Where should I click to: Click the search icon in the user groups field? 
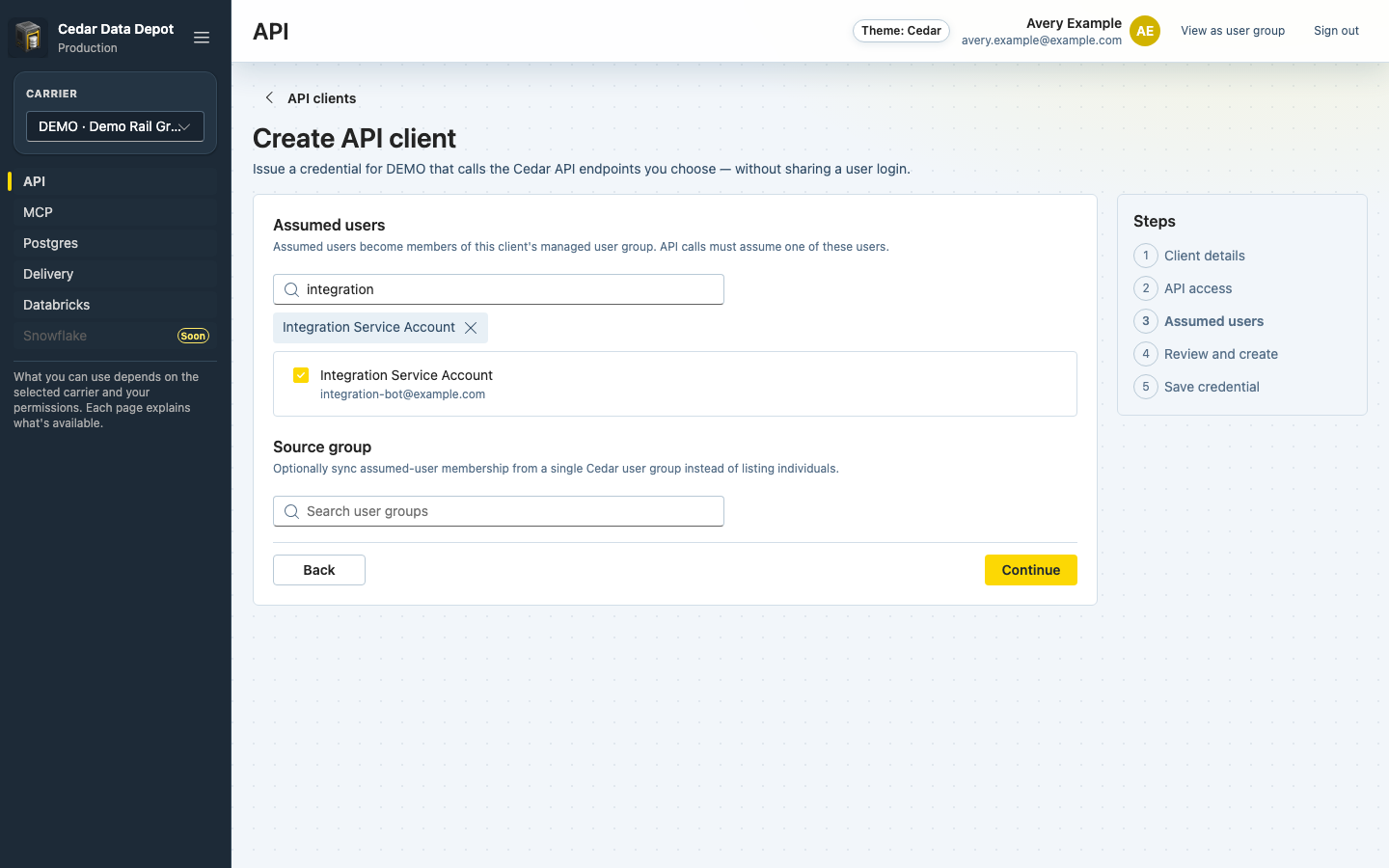pos(291,511)
